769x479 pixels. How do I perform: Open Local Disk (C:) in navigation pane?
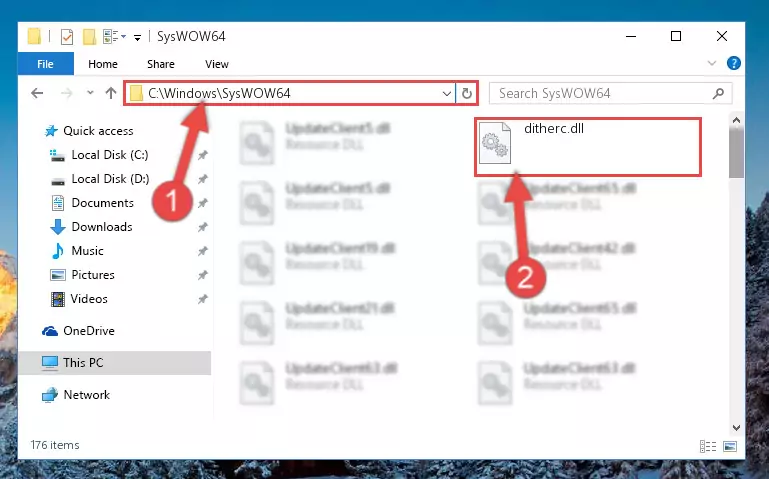coord(110,155)
